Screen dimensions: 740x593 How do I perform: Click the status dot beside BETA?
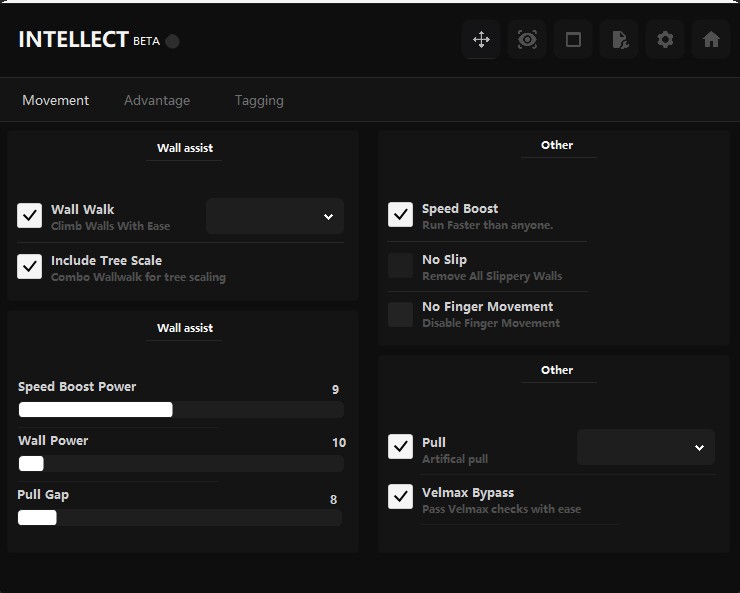[x=172, y=42]
